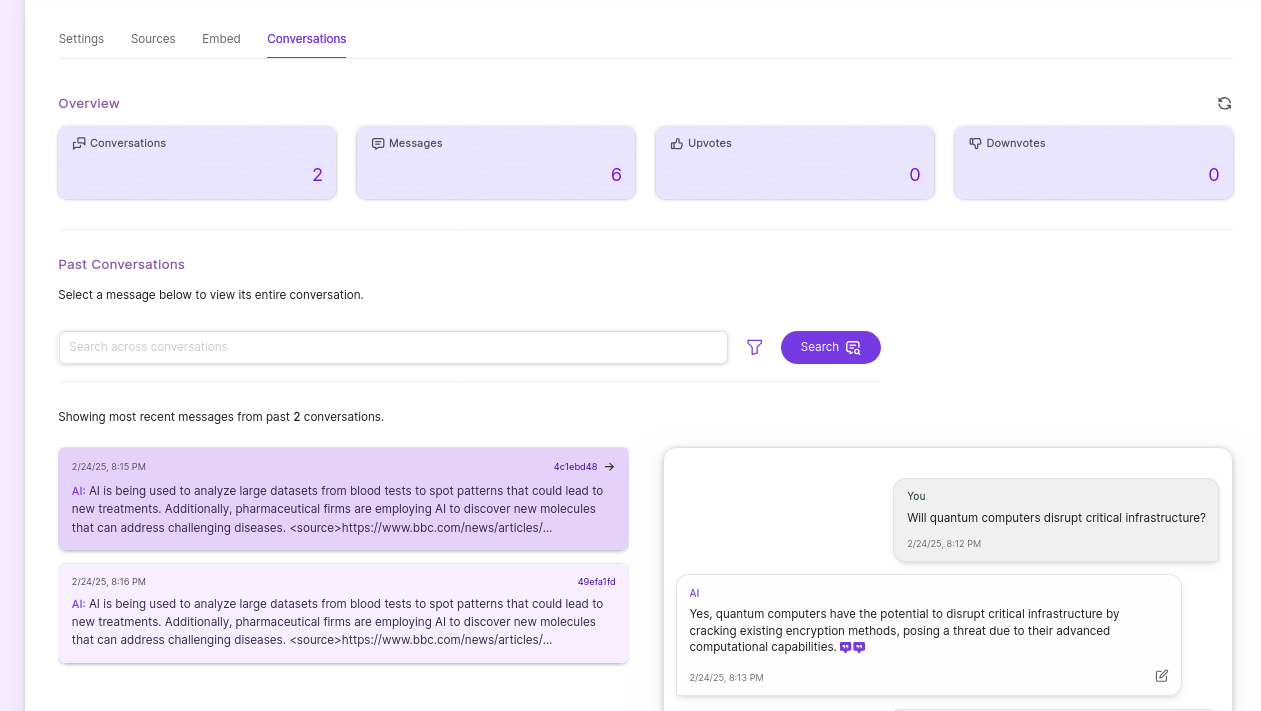Open source citation icons in AI reply

[852, 648]
